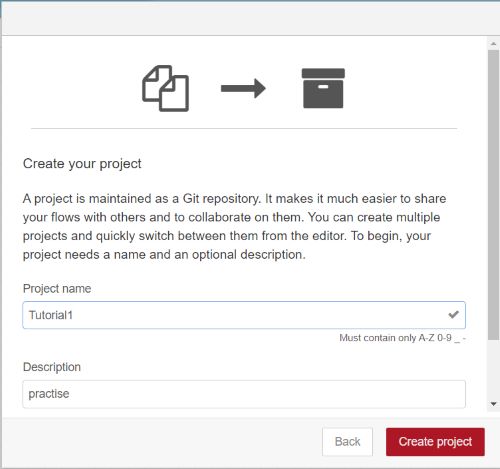This screenshot has height=469, width=500.
Task: Click the overlapping files copy icon
Action: click(x=165, y=88)
